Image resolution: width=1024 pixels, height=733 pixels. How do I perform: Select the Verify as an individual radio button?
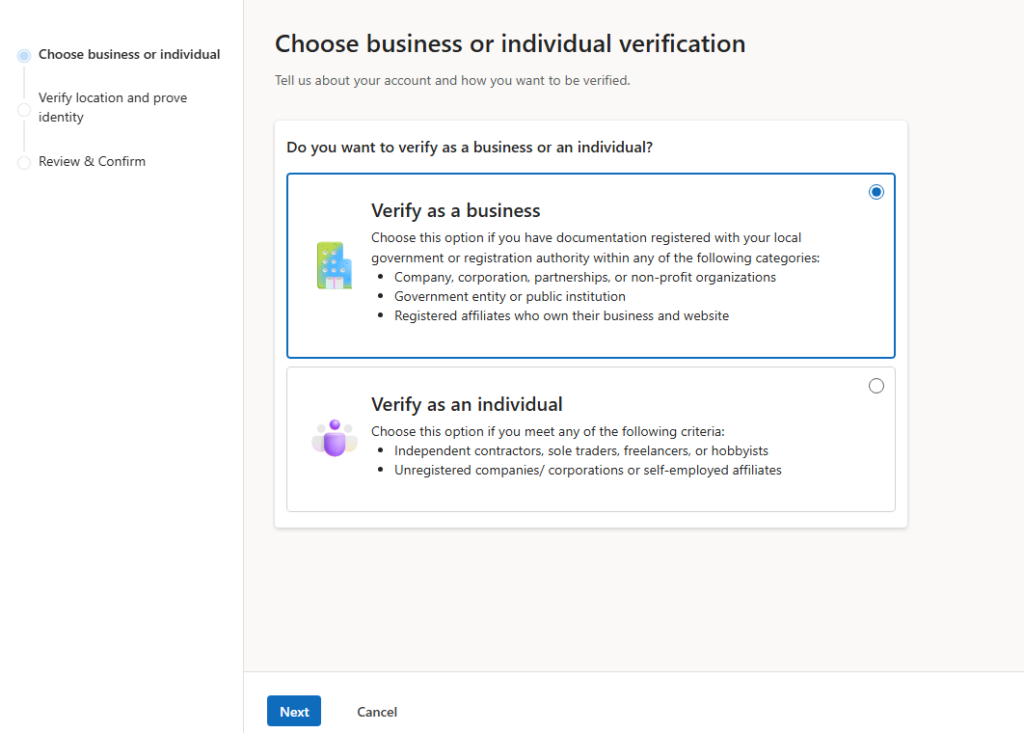(876, 386)
